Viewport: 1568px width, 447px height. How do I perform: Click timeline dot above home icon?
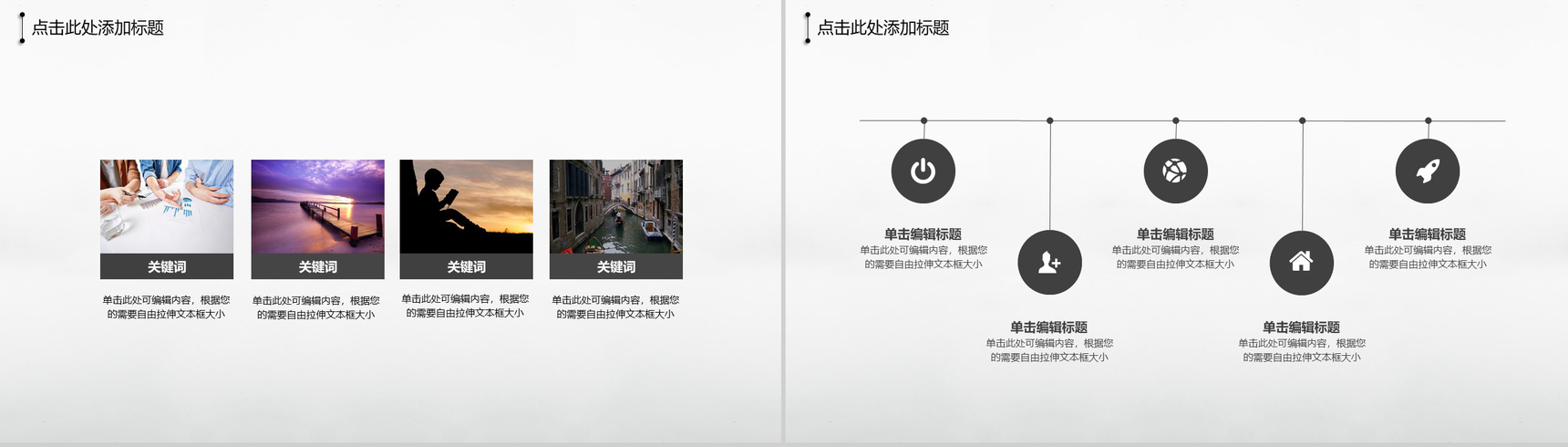pyautogui.click(x=1303, y=120)
